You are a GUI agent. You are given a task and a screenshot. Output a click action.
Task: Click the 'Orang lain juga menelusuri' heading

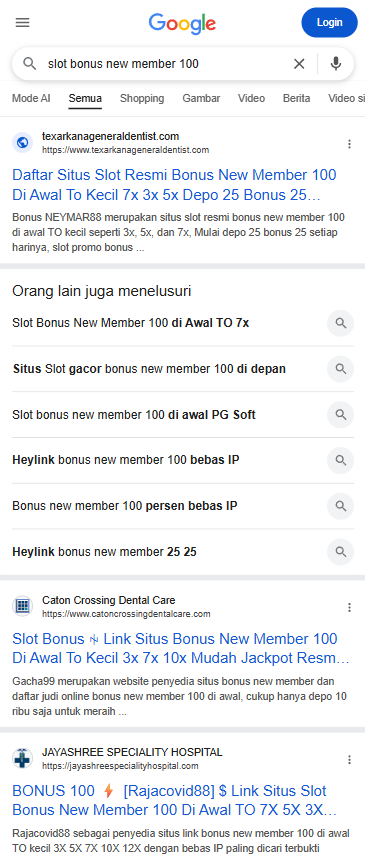pyautogui.click(x=102, y=291)
